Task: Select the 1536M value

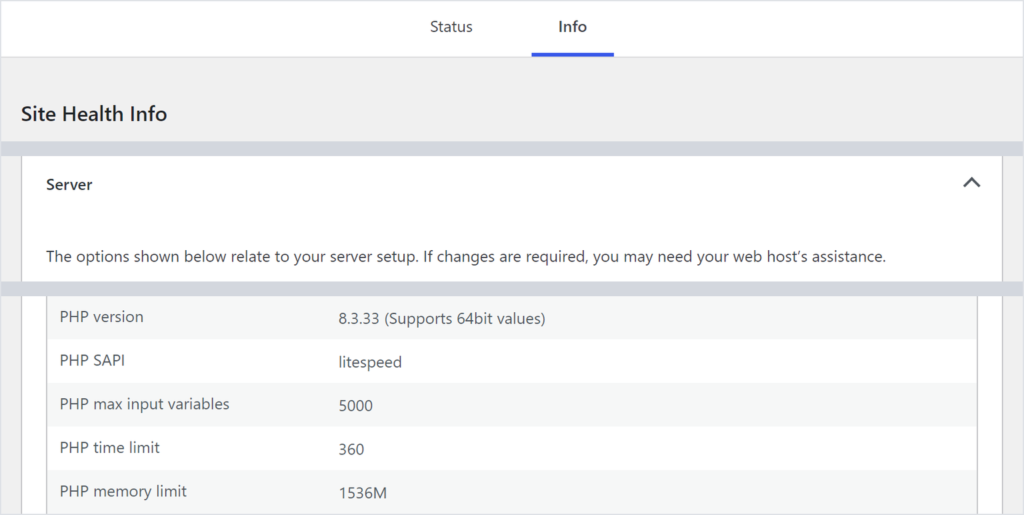Action: (x=362, y=493)
